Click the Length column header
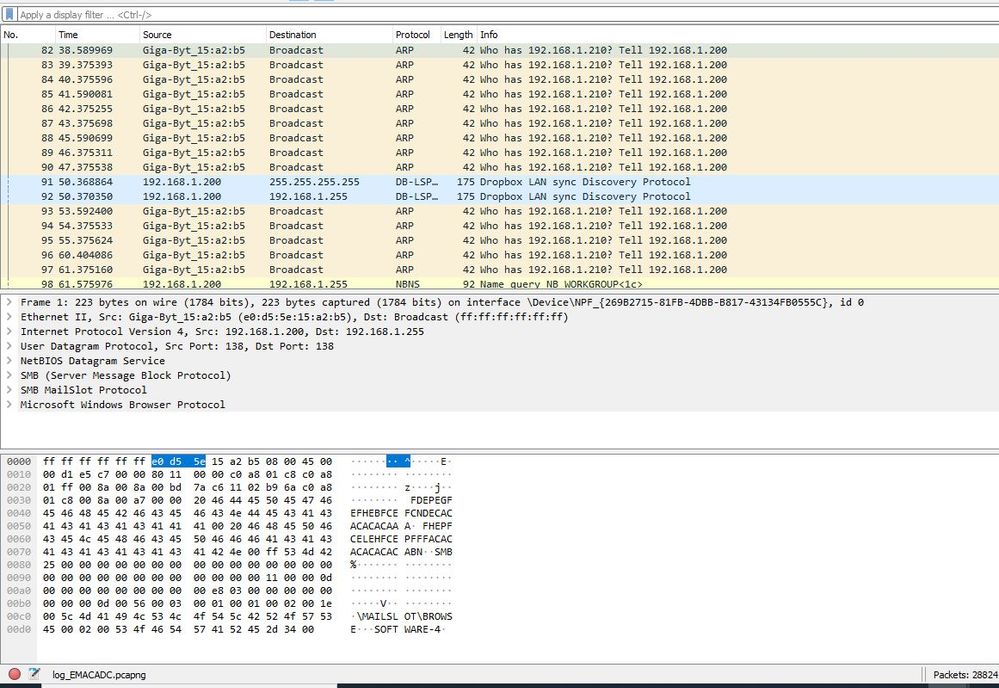The height and width of the screenshot is (688, 999). tap(458, 33)
